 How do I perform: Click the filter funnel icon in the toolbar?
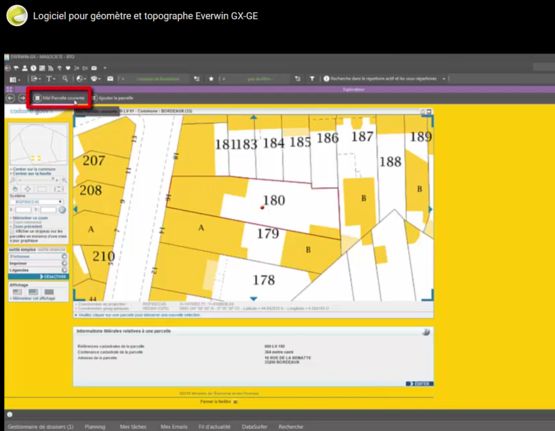[x=312, y=79]
